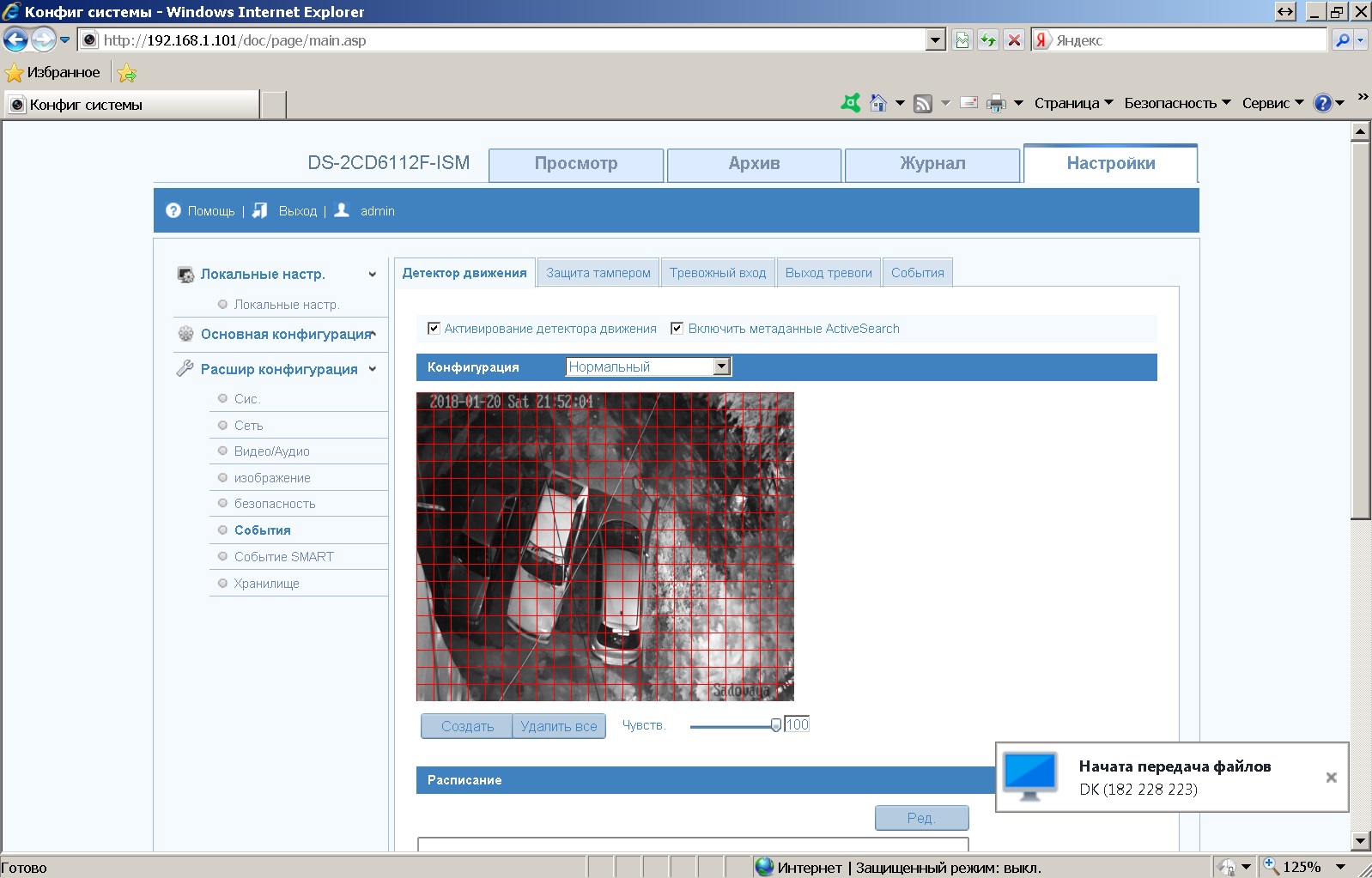Click the Удалить все button
This screenshot has width=1372, height=878.
click(559, 726)
